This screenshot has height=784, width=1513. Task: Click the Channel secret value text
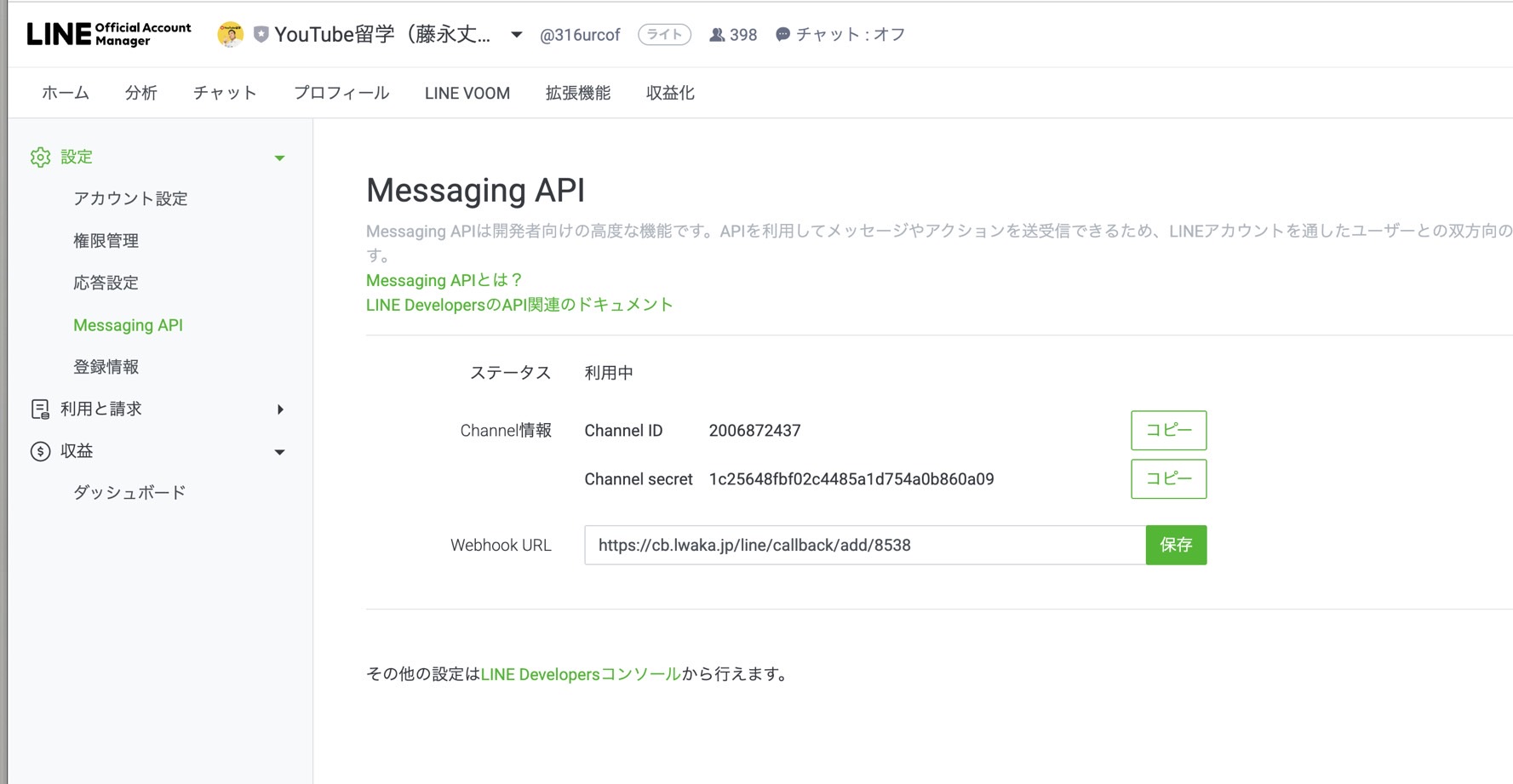pos(851,479)
